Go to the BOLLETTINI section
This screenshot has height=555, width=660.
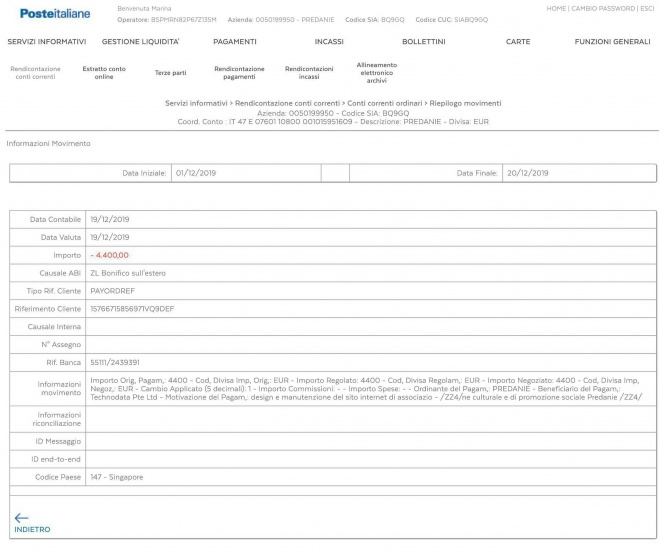coord(423,42)
